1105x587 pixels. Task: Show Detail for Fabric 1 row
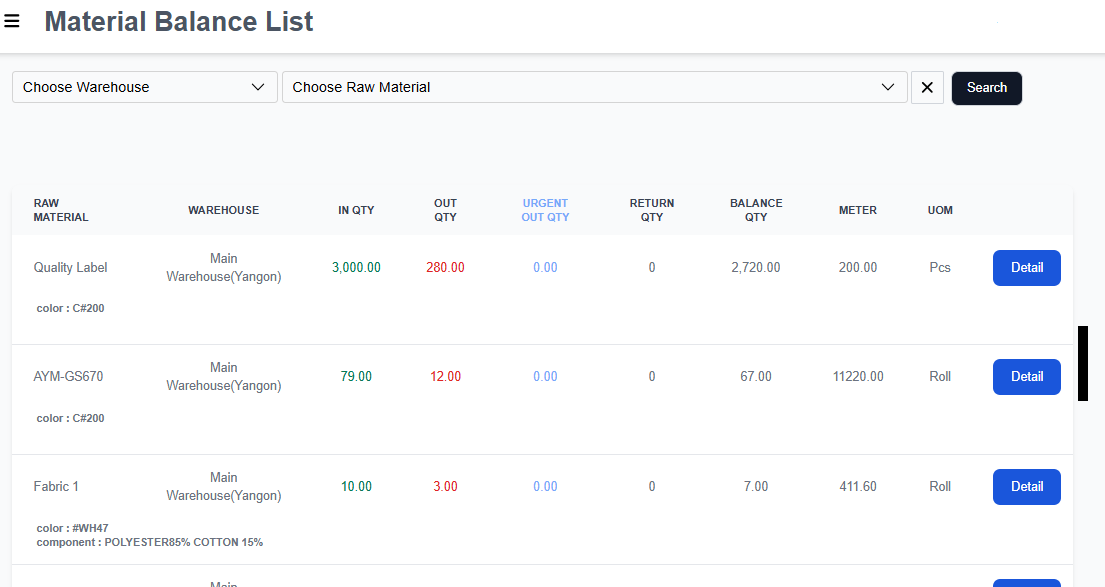[x=1026, y=487]
